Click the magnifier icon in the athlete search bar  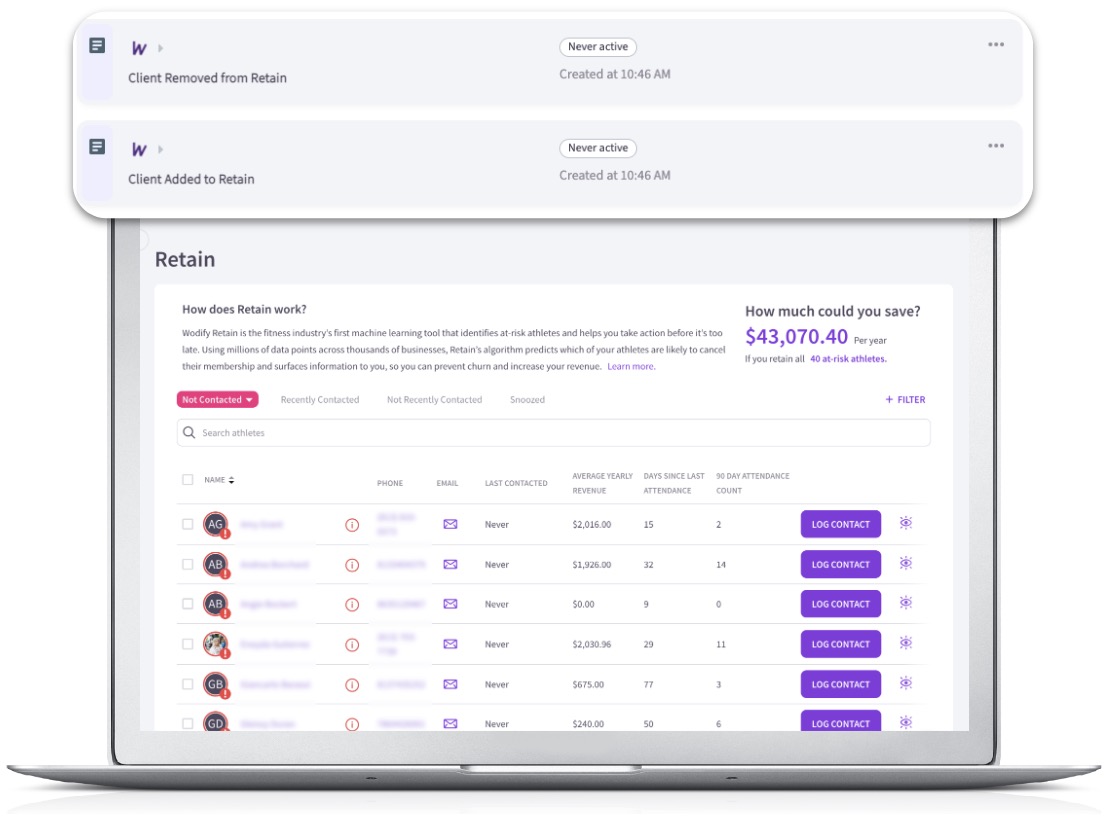pos(189,433)
